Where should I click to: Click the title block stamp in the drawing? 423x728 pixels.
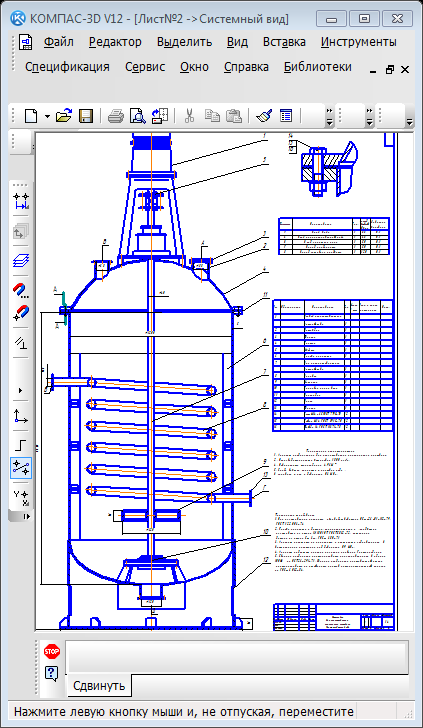click(334, 617)
